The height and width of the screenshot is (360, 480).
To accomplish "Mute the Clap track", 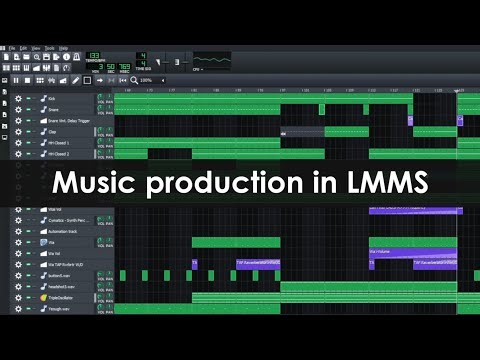I will (x=29, y=132).
